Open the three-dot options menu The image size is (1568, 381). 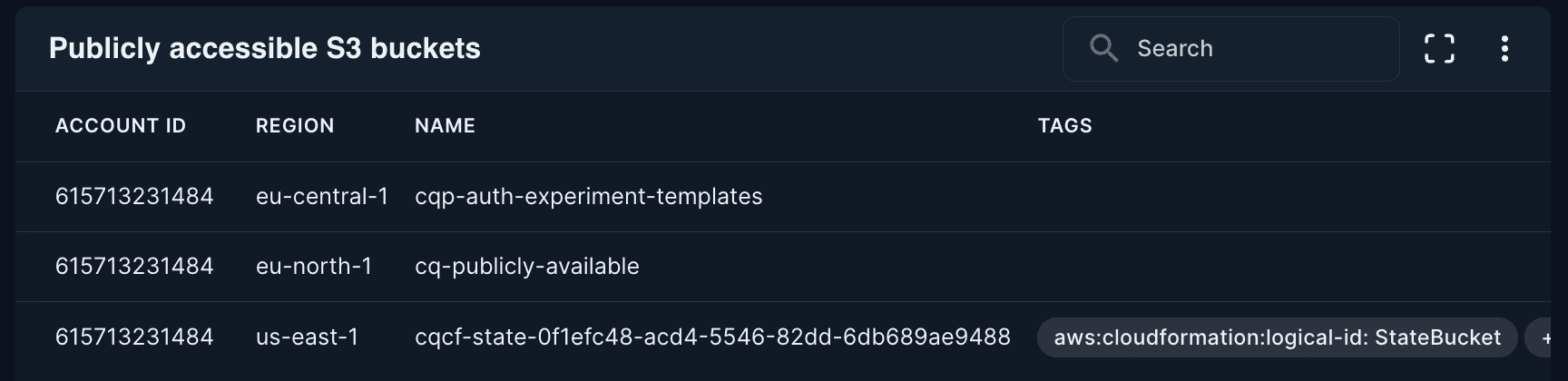(1504, 48)
